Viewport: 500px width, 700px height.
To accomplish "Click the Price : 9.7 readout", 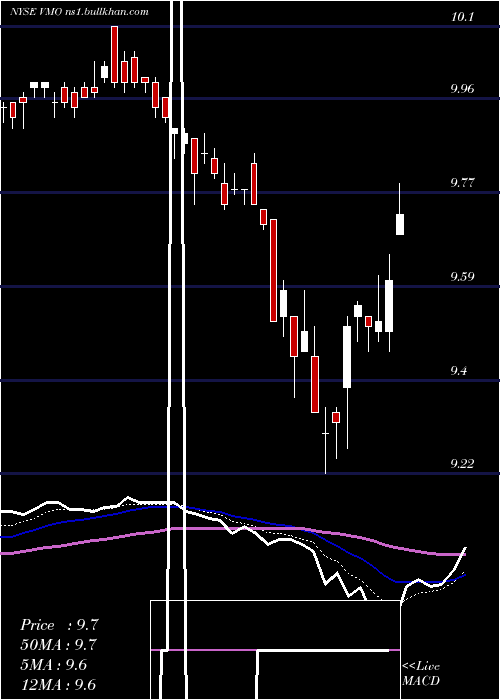I will point(59,625).
